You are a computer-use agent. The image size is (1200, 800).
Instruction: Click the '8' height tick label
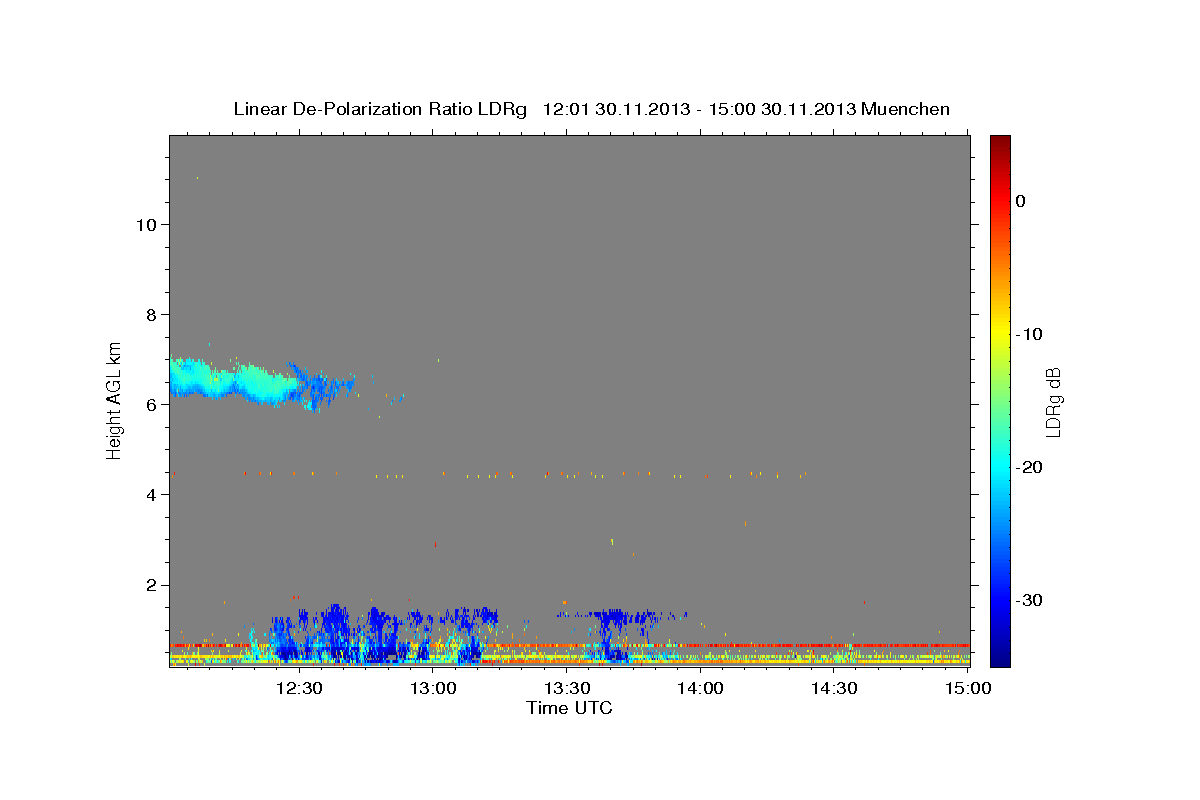click(x=150, y=315)
